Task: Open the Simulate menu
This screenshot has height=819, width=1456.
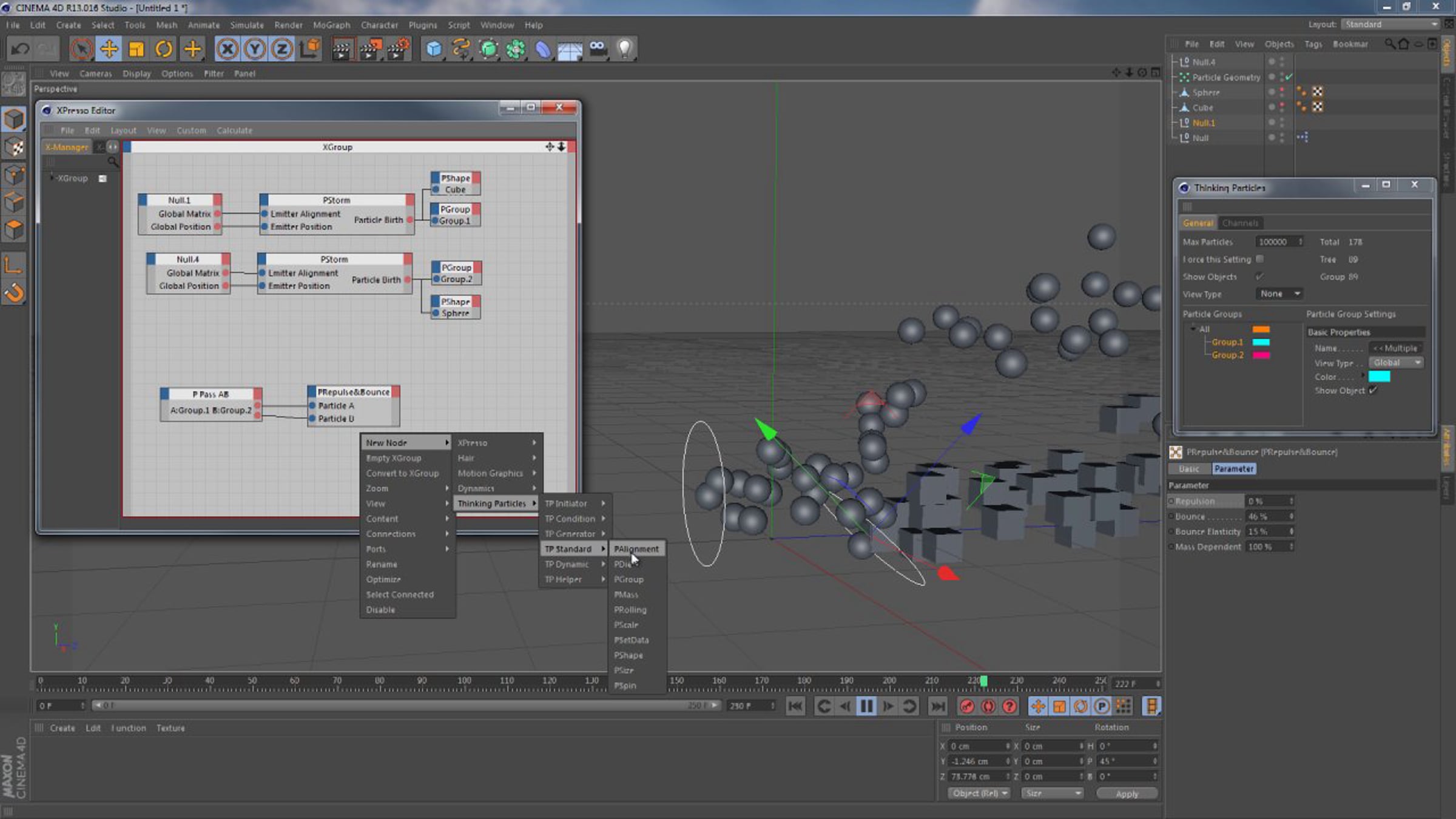Action: (x=247, y=25)
